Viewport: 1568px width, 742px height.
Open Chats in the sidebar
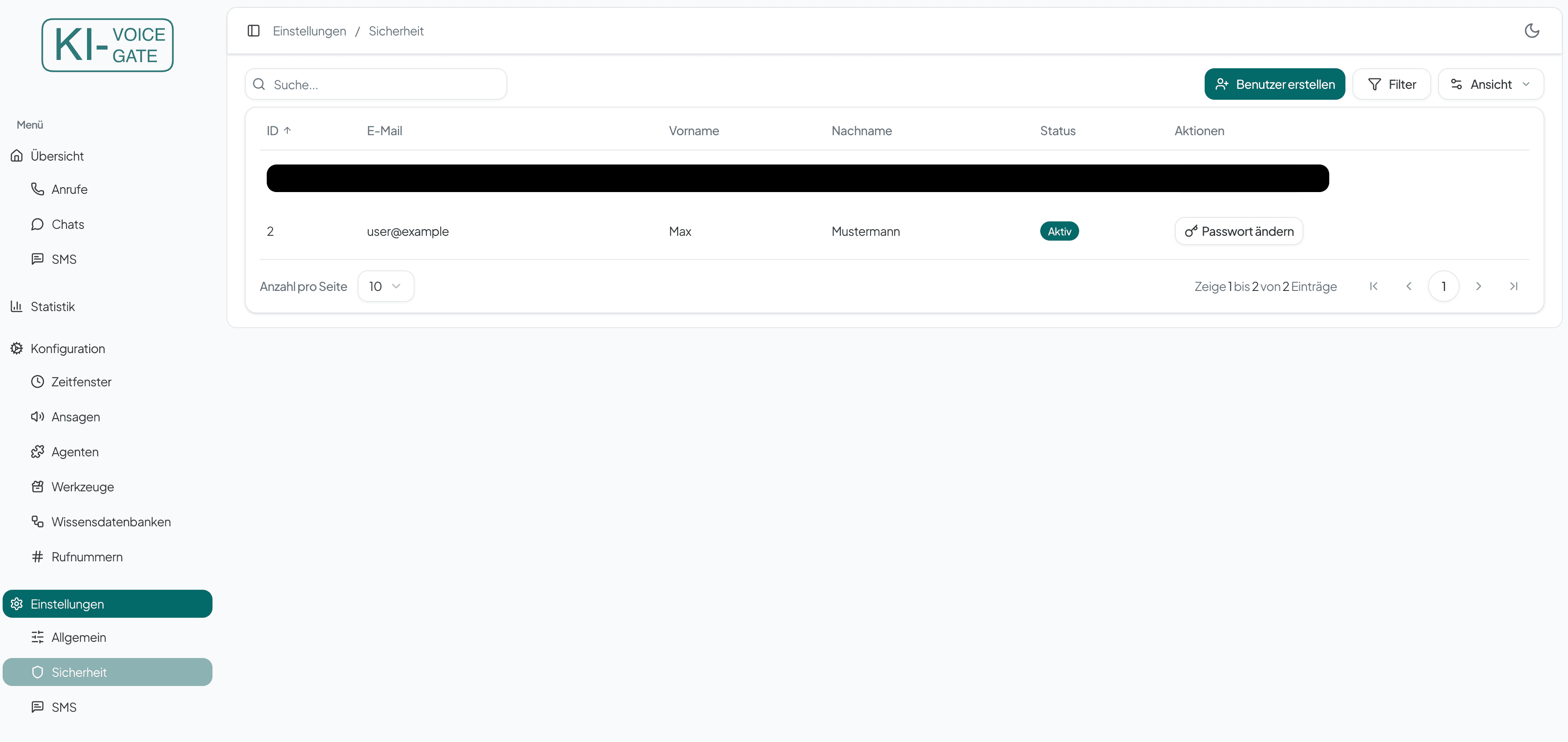[68, 224]
